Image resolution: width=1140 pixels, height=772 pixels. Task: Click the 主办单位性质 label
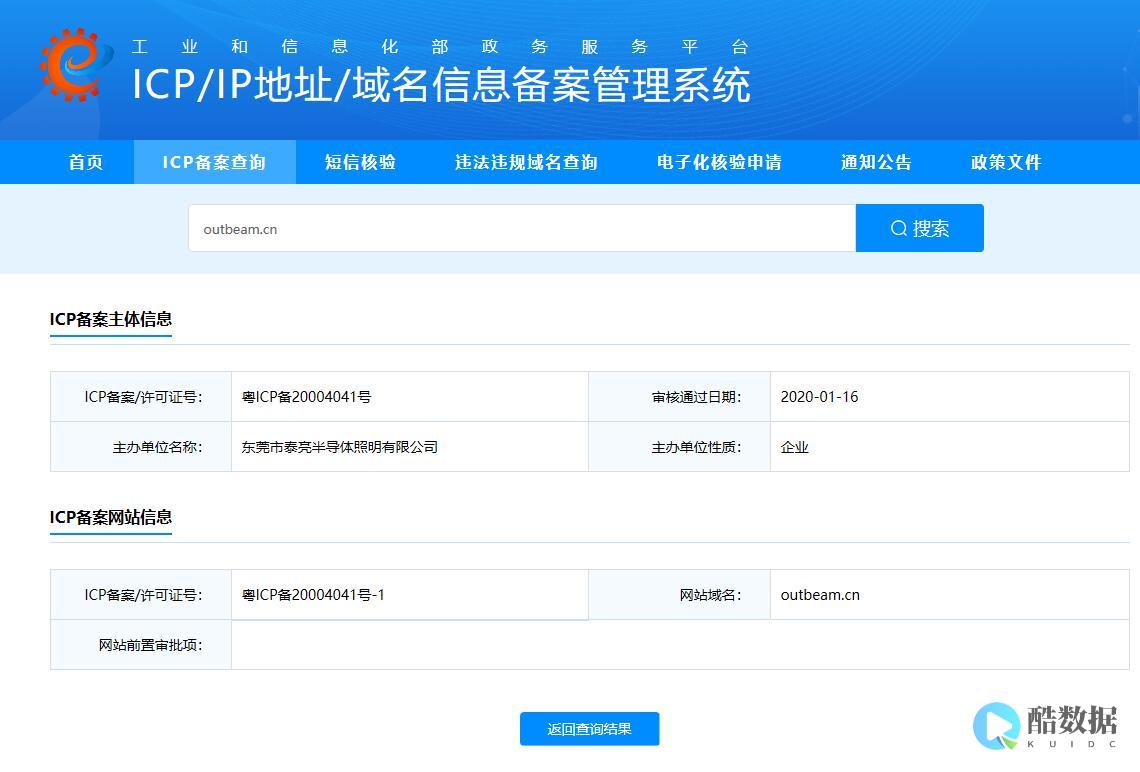697,447
